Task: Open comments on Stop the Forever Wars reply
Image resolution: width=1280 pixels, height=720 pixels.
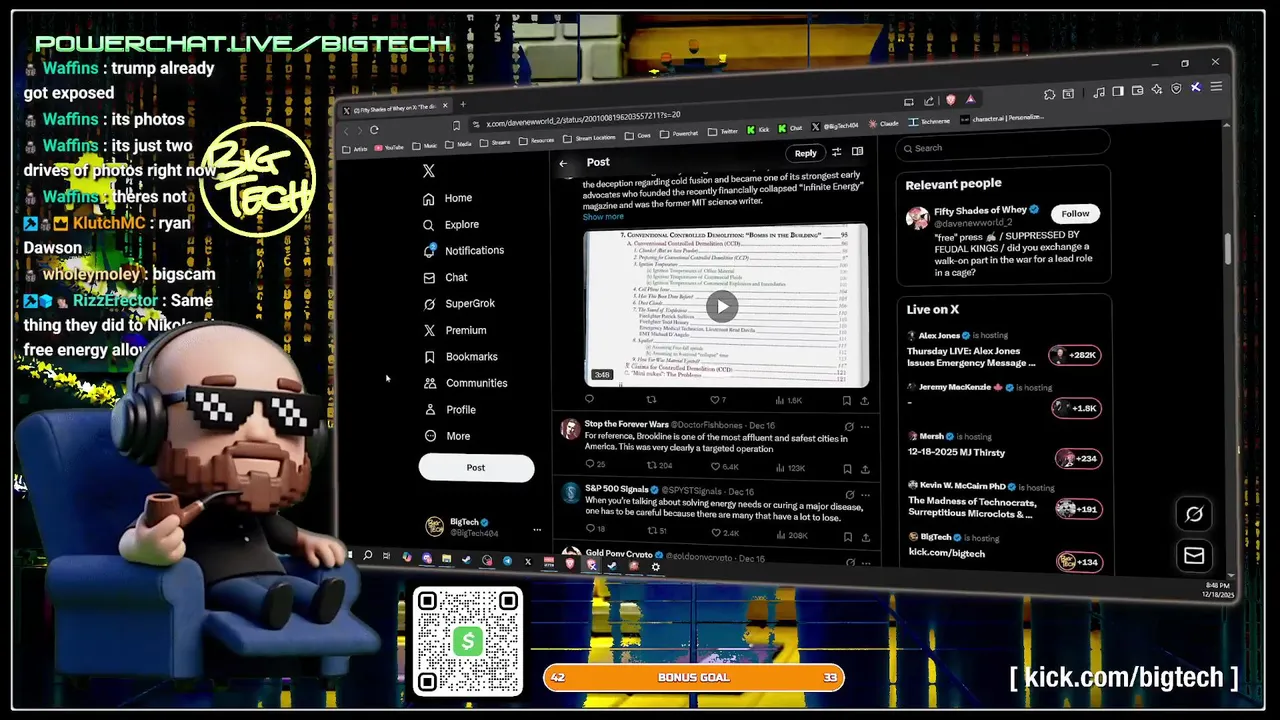Action: tap(595, 465)
